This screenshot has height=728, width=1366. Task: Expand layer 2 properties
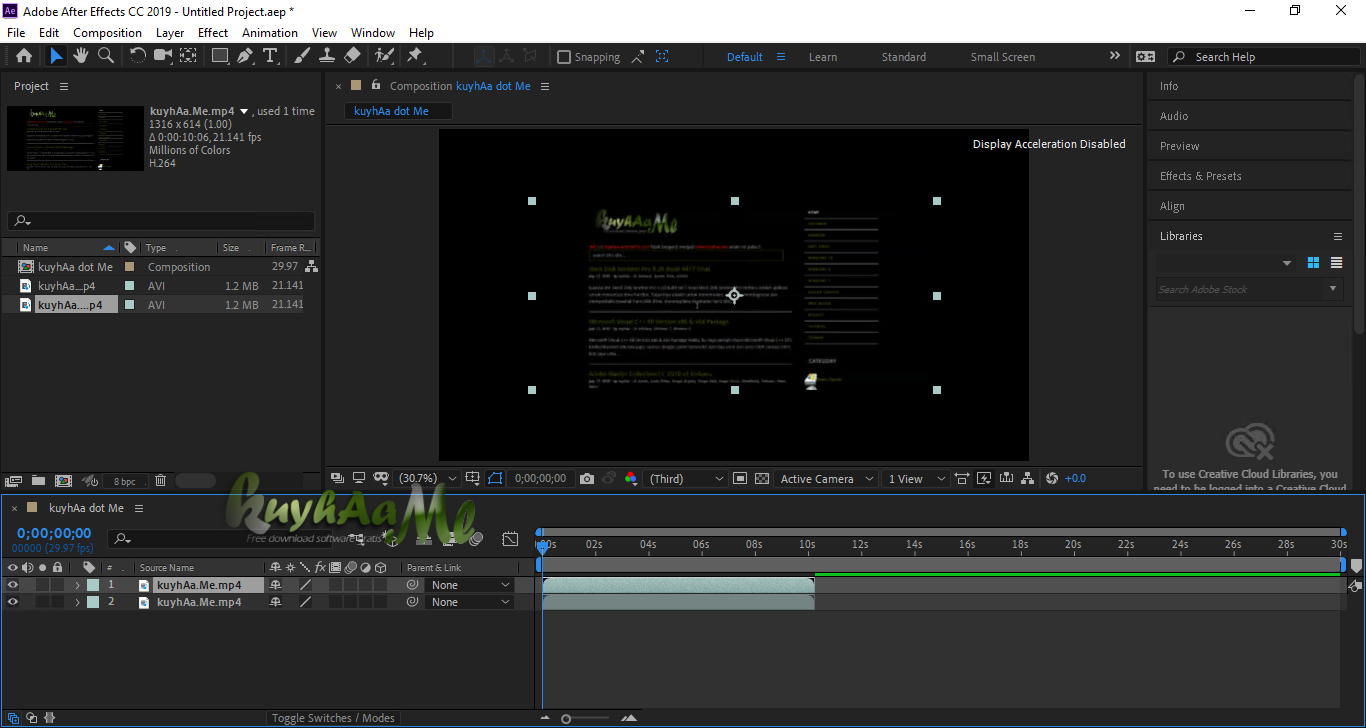pyautogui.click(x=77, y=602)
